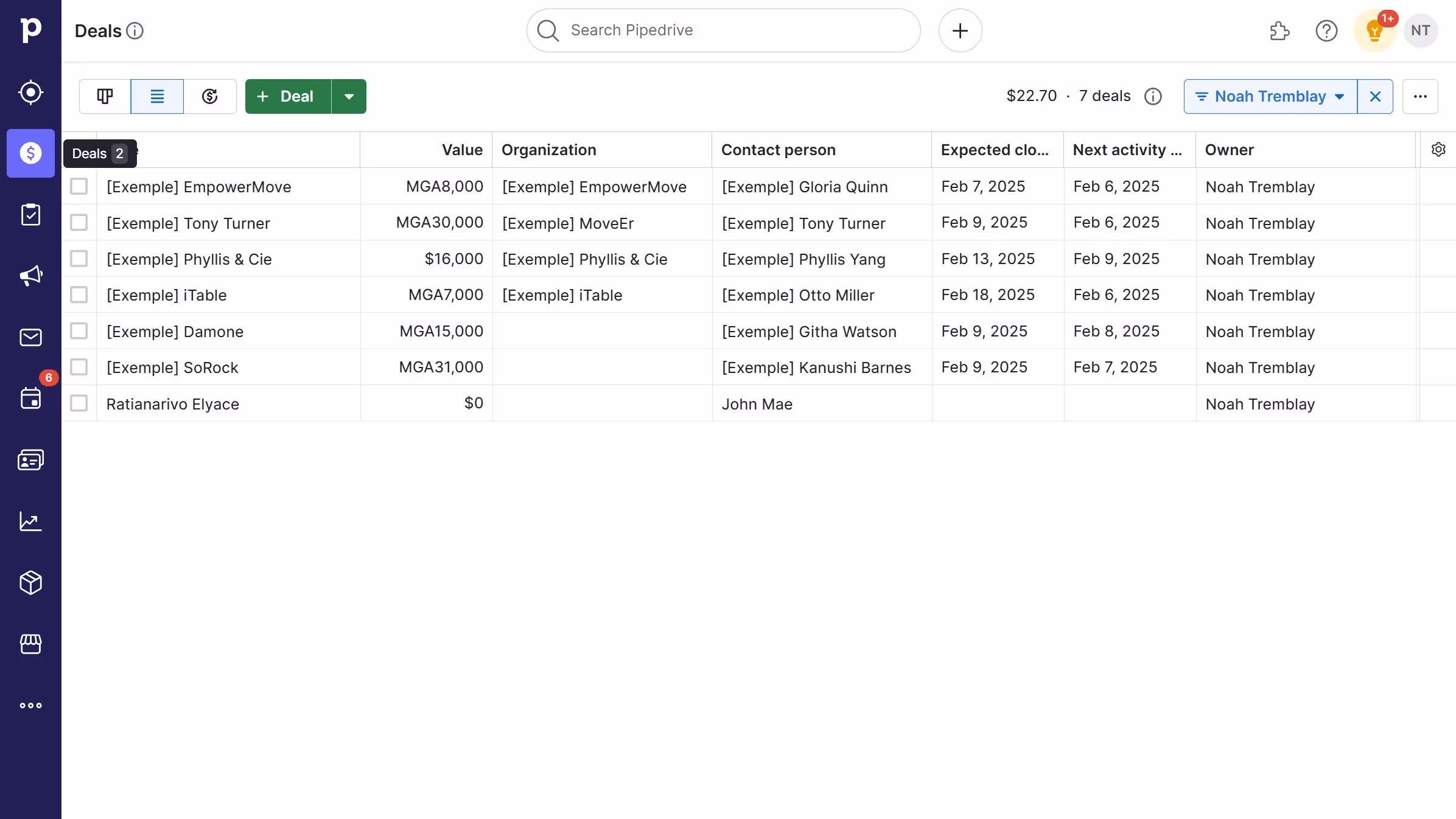Open the Activities calendar with 6 notifications

30,399
